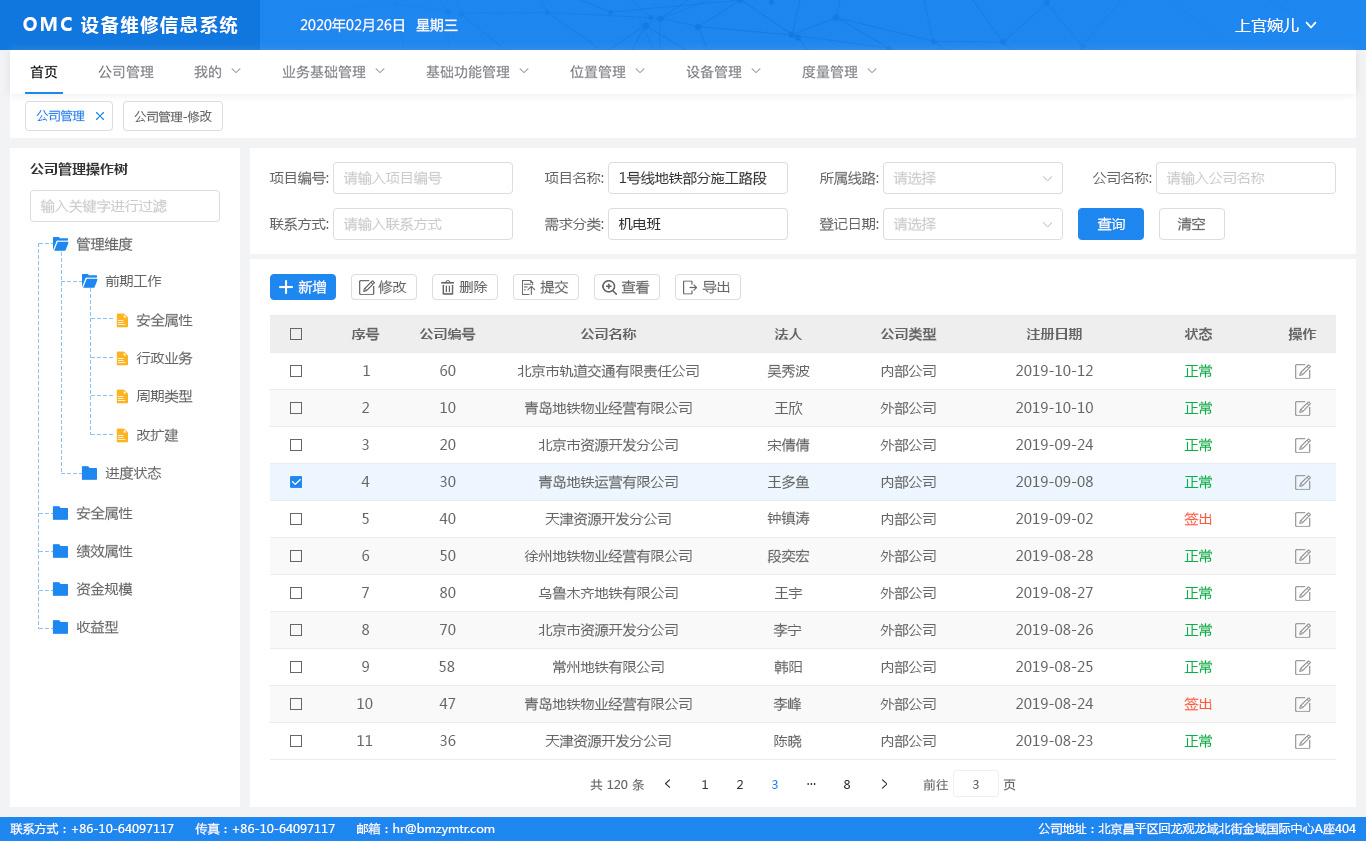Viewport: 1366px width, 841px height.
Task: Click the 修改 toolbar button
Action: coord(384,287)
